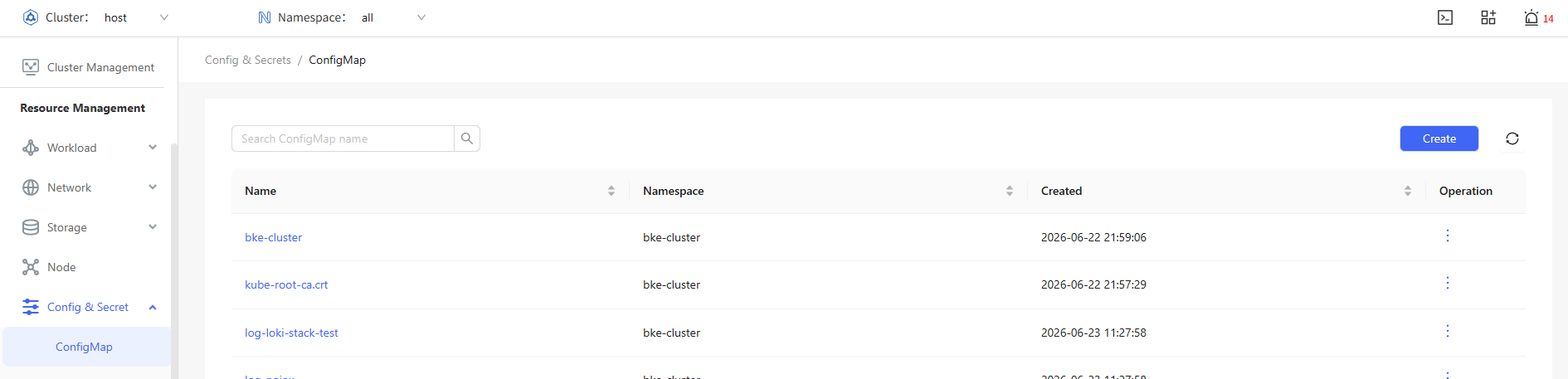Click the search magnifier icon

tap(467, 138)
